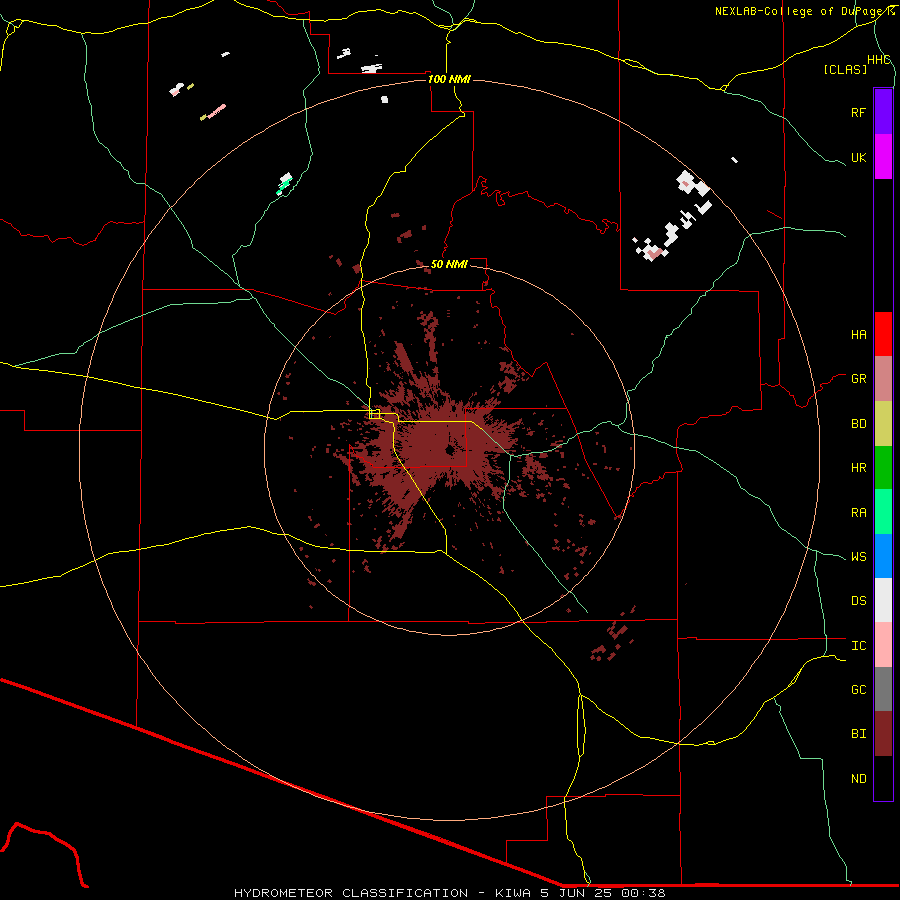Click the HR legend label

858,468
